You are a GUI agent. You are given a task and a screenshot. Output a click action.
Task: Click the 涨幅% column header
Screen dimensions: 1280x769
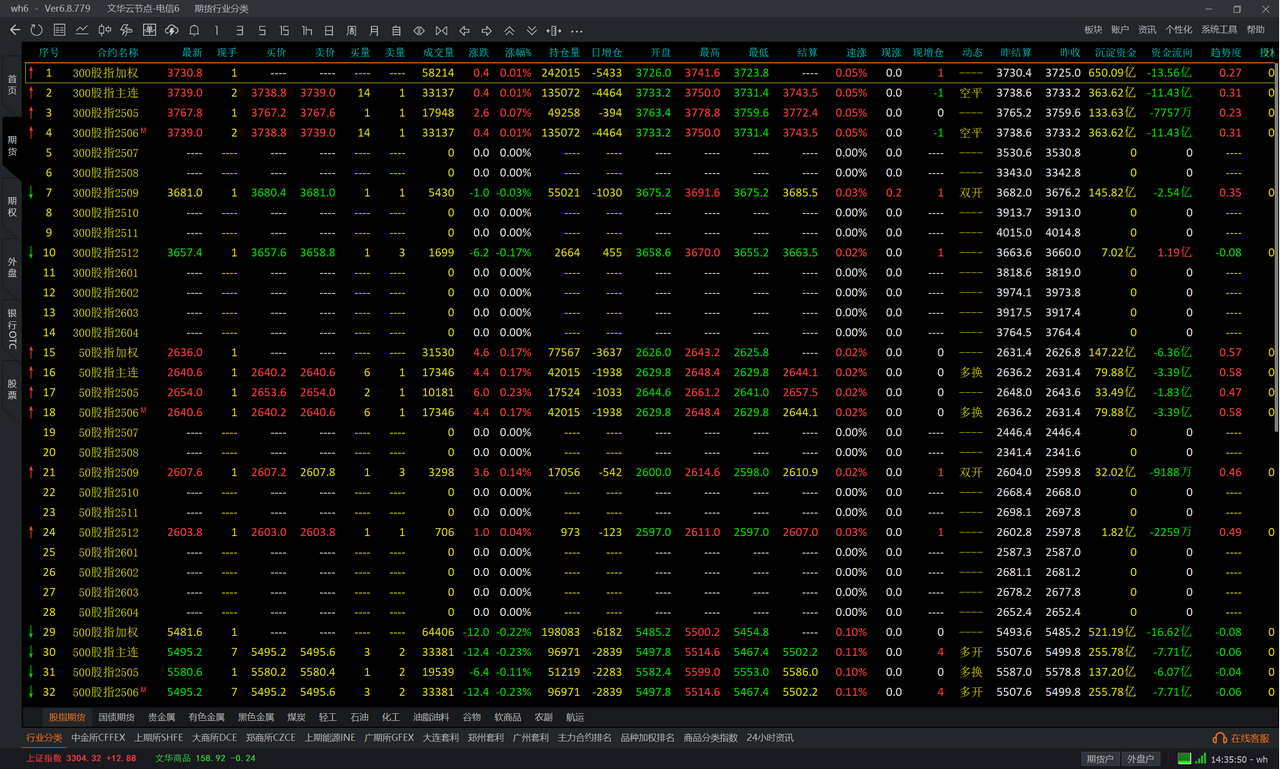pyautogui.click(x=517, y=52)
